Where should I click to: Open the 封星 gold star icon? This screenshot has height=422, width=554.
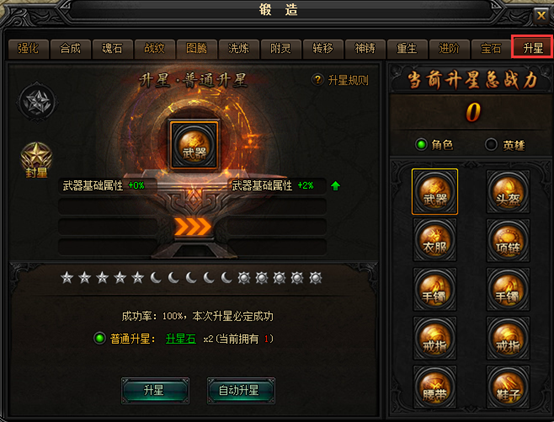click(x=36, y=159)
